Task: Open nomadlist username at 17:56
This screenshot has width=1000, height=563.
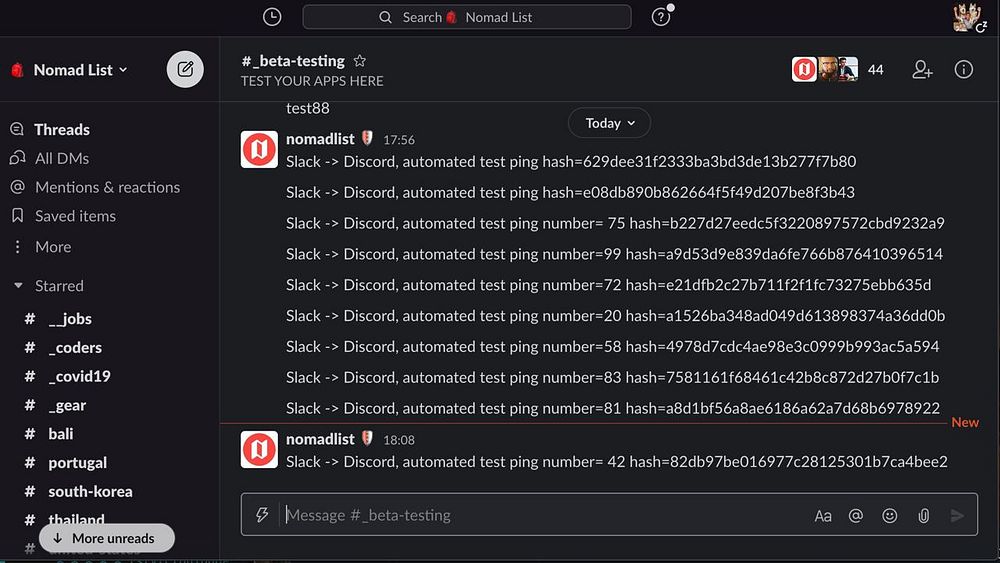Action: [x=320, y=139]
